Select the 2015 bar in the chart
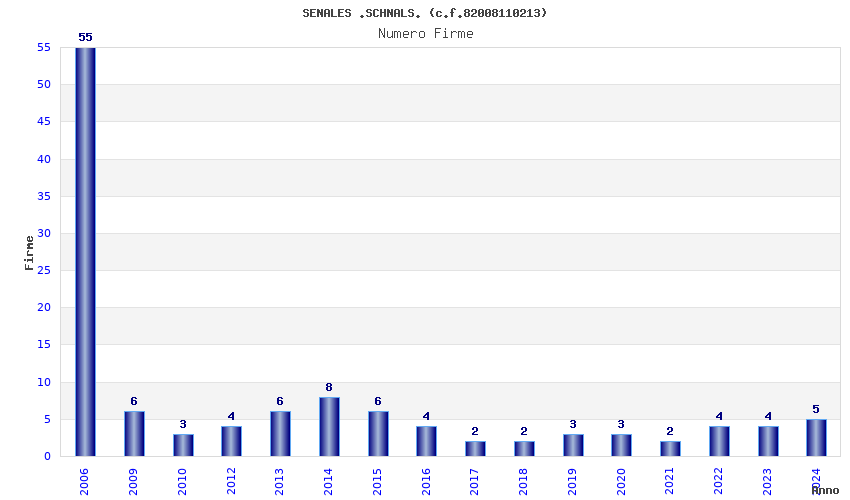Image resolution: width=850 pixels, height=500 pixels. tap(378, 434)
